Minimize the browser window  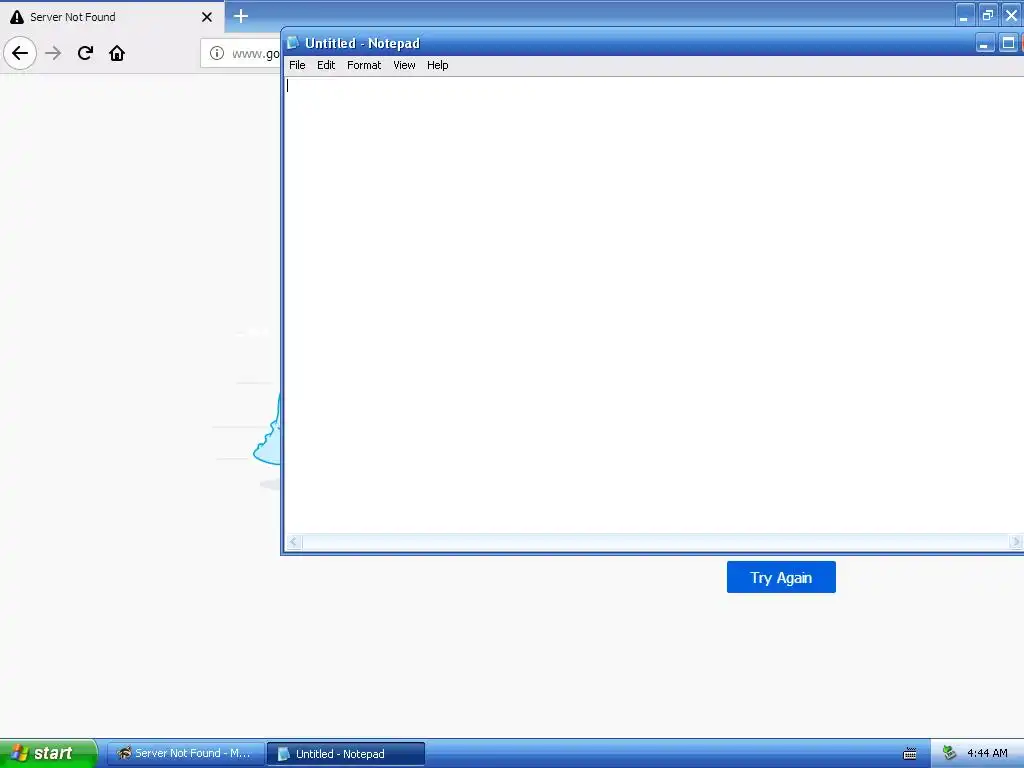[x=964, y=16]
